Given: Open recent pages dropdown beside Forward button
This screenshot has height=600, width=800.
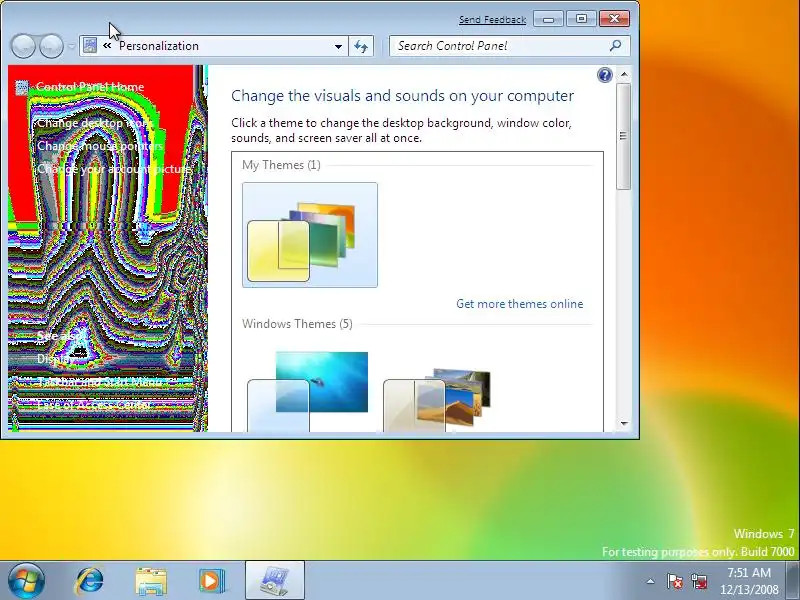Looking at the screenshot, I should pyautogui.click(x=71, y=46).
